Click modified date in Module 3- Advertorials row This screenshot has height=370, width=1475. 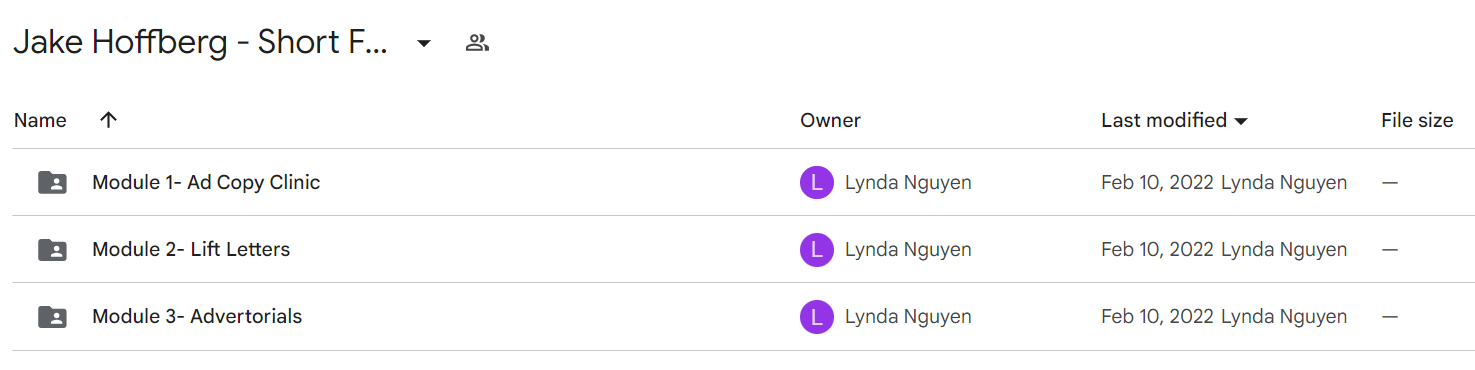(x=1157, y=317)
